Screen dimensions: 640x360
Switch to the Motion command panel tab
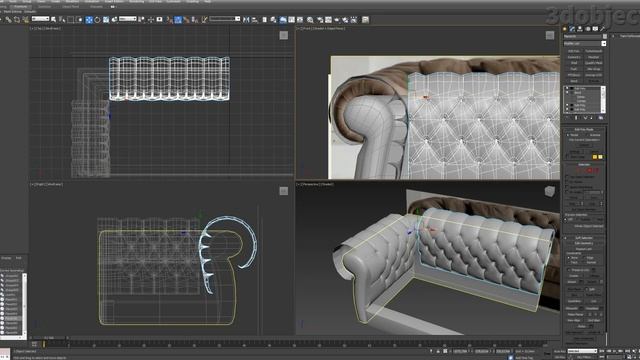(588, 29)
